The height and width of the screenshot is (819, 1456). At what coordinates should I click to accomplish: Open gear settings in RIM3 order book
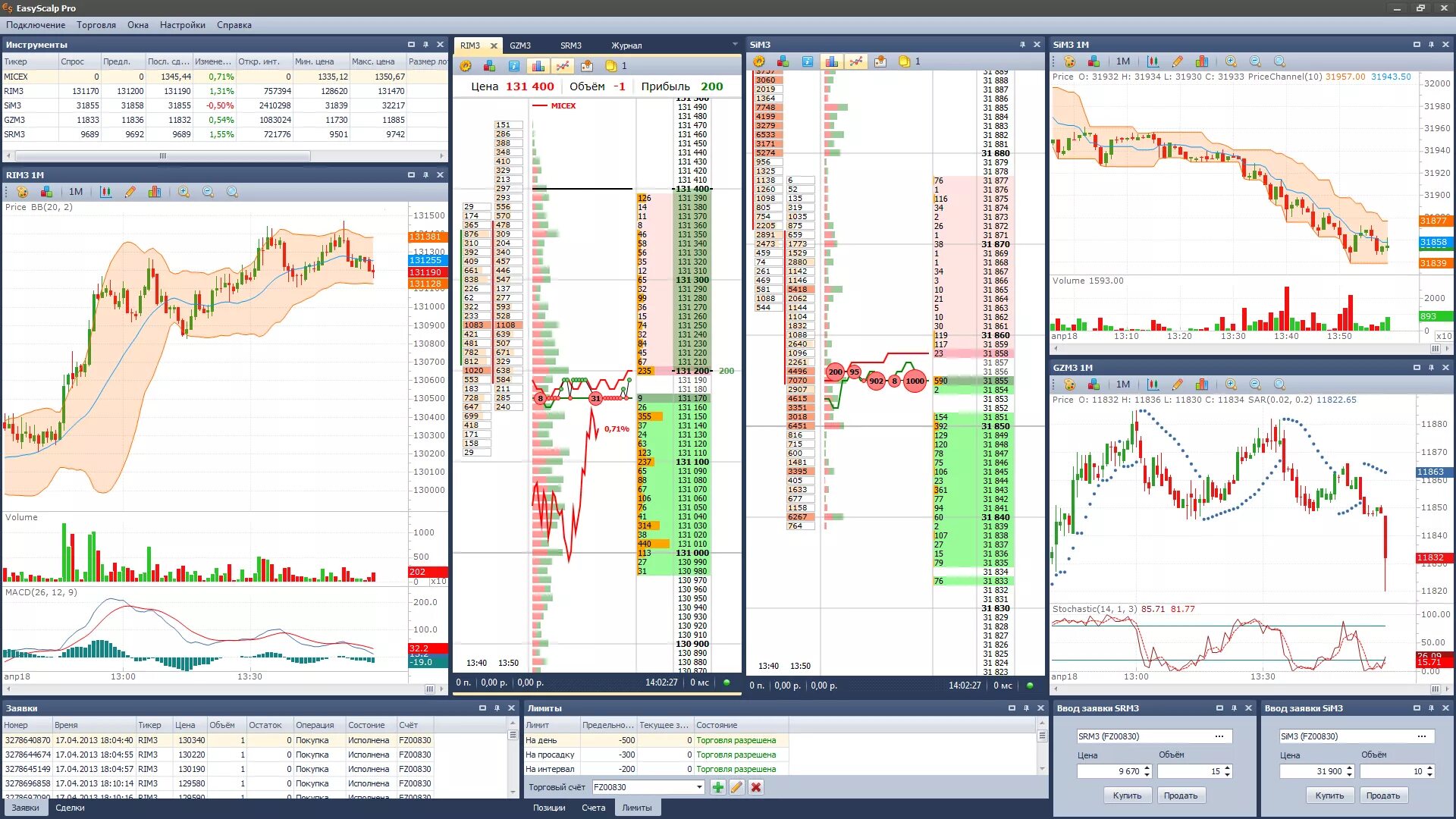466,66
